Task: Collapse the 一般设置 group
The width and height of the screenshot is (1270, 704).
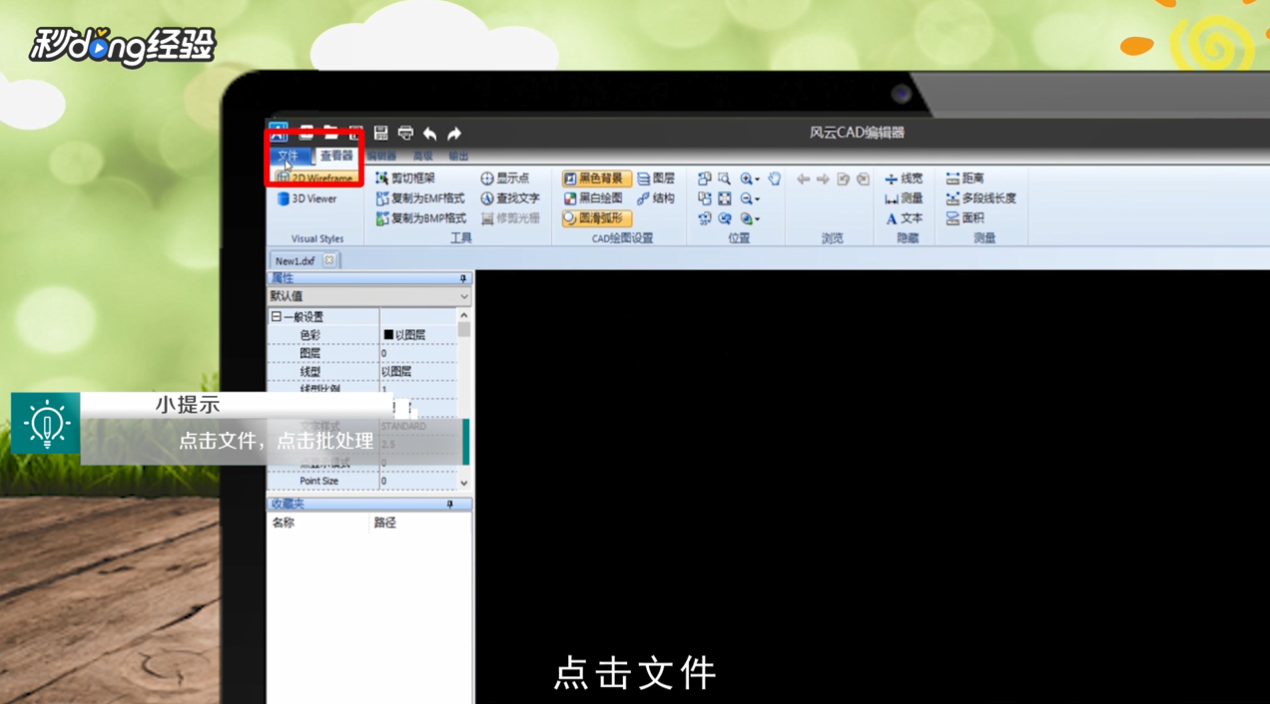Action: (x=275, y=317)
